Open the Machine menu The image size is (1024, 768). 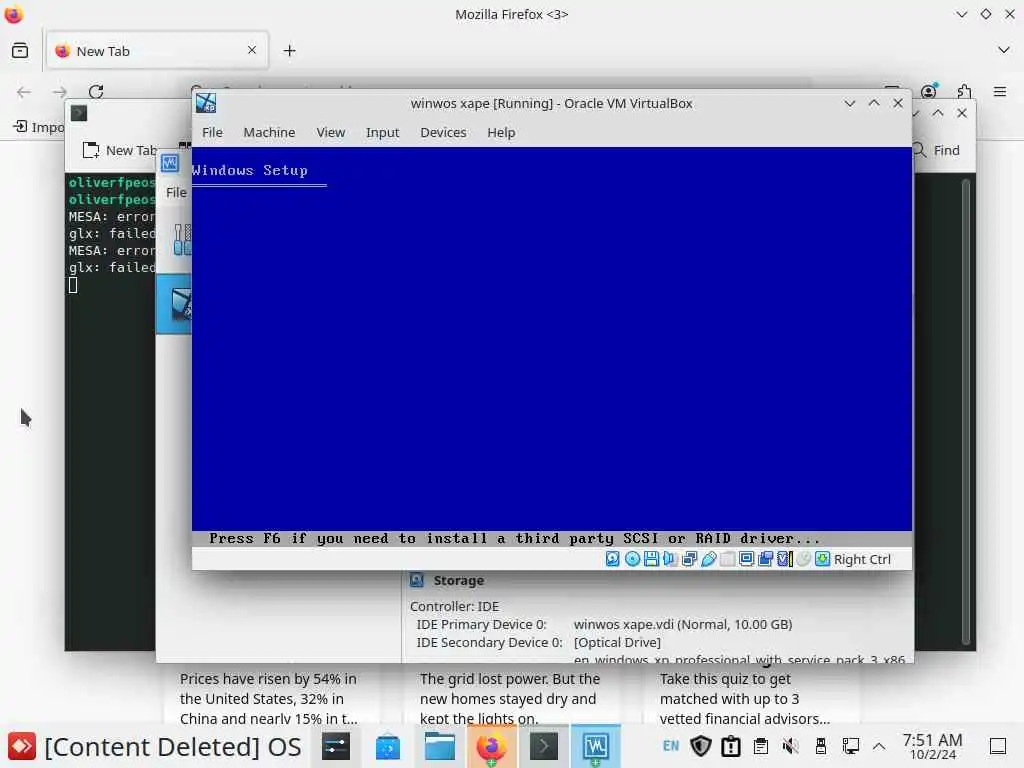pos(269,133)
